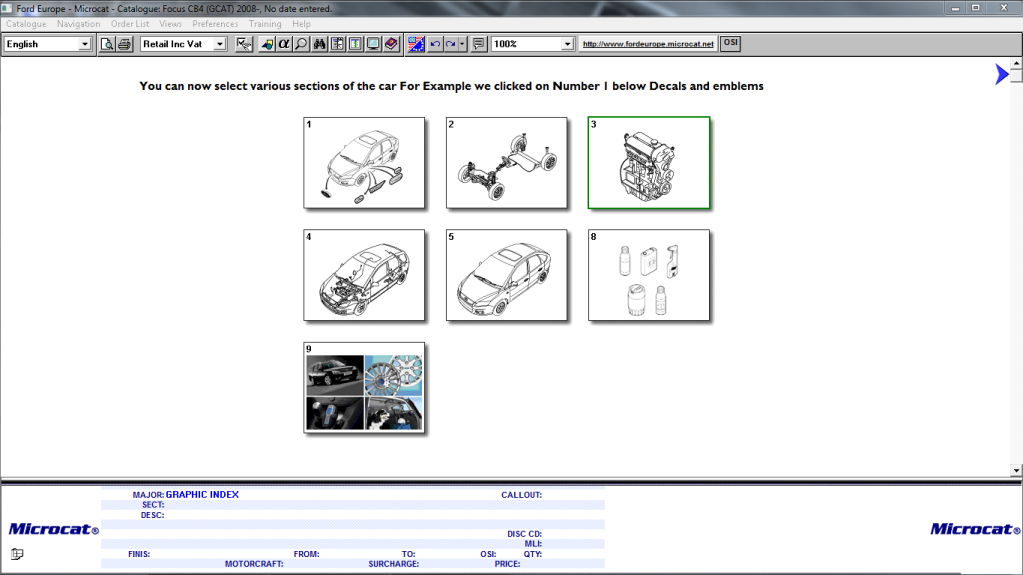This screenshot has width=1023, height=575.
Task: Click the OSI toolbar button
Action: point(730,43)
